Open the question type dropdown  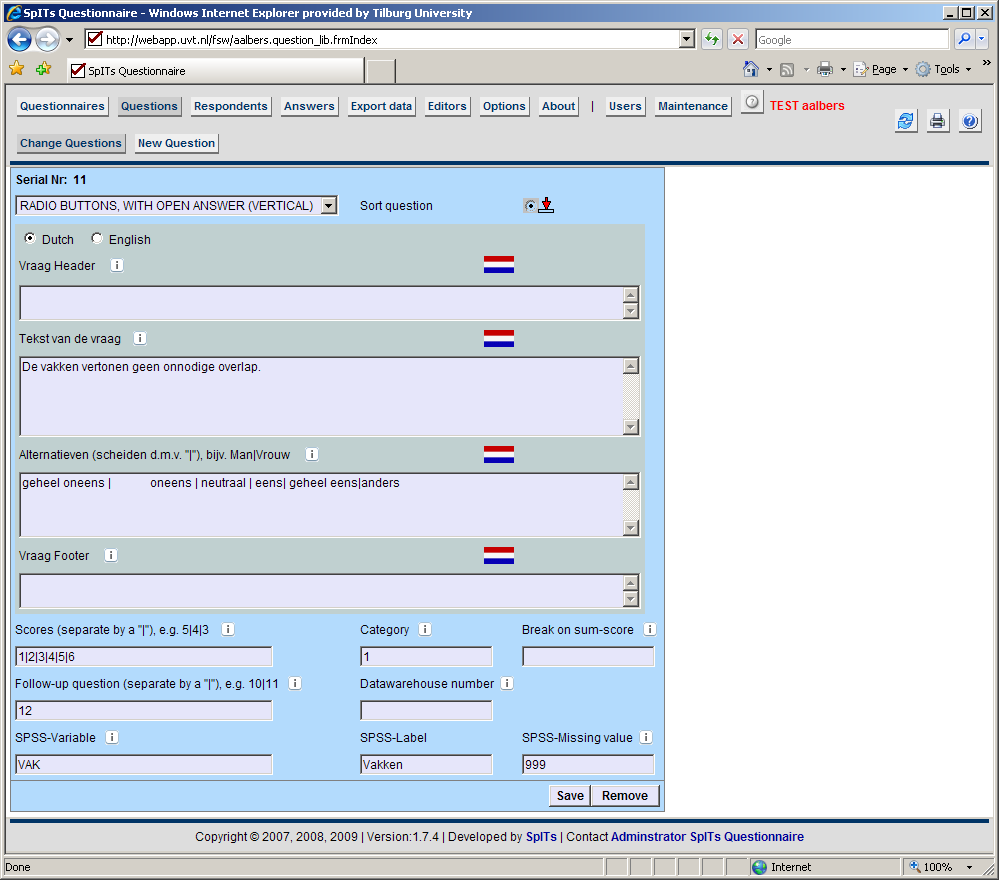pos(328,206)
